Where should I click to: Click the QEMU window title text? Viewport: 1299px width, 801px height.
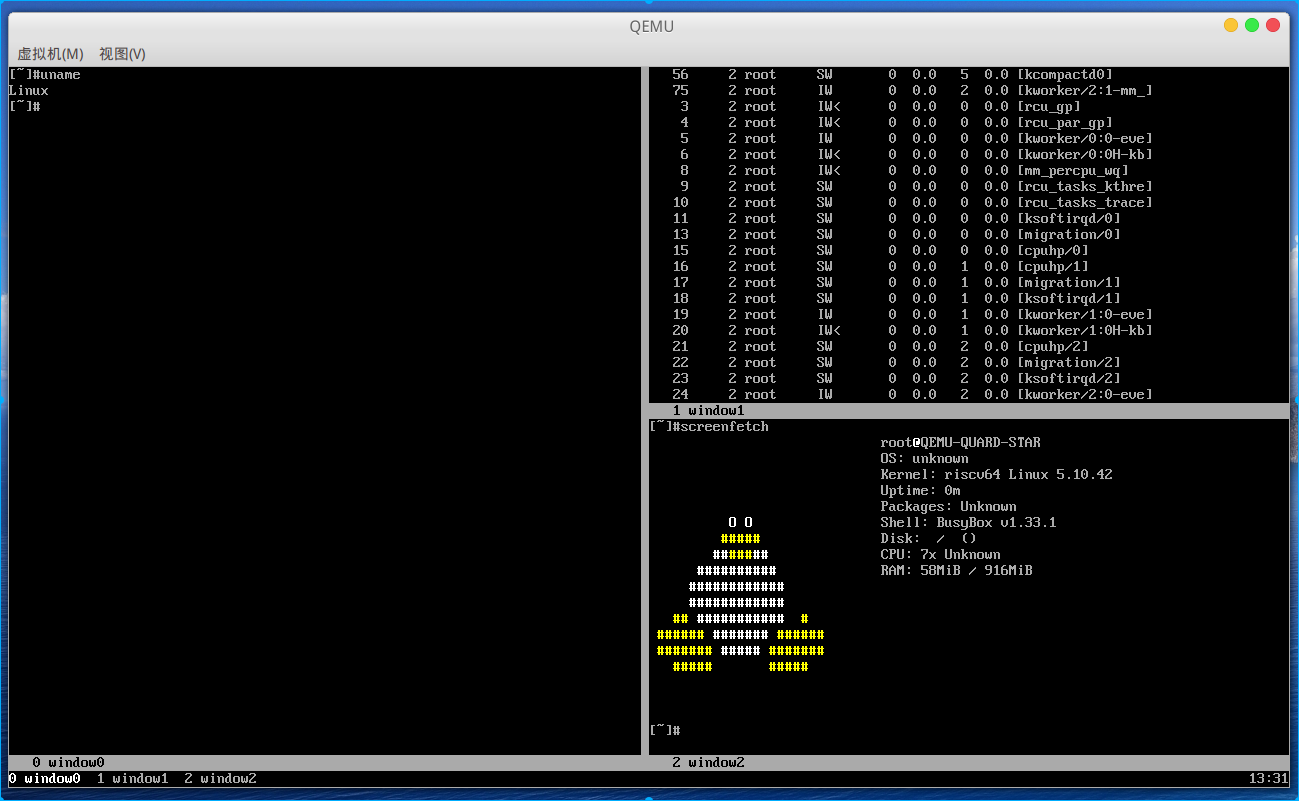click(x=652, y=26)
